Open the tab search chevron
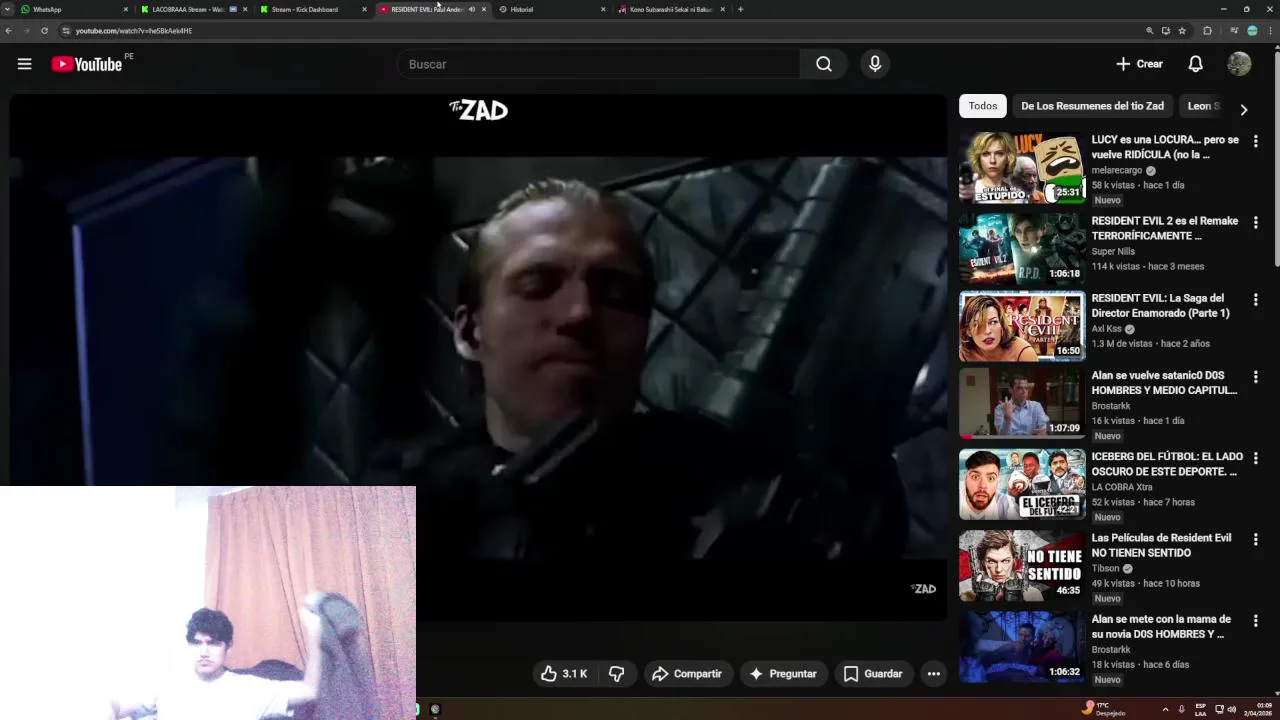1280x720 pixels. coord(8,9)
